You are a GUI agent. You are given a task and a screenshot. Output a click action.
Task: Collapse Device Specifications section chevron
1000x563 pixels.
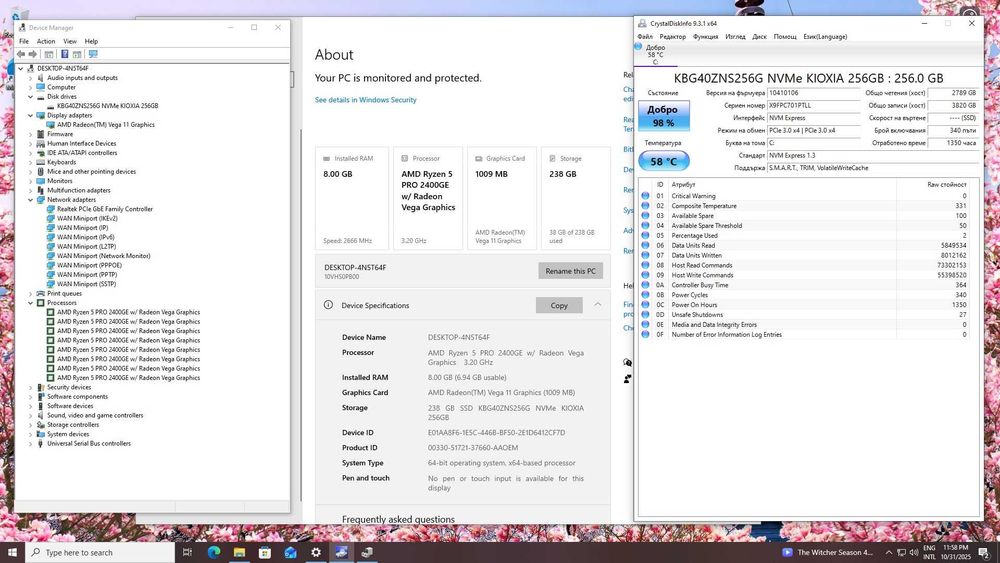598,305
